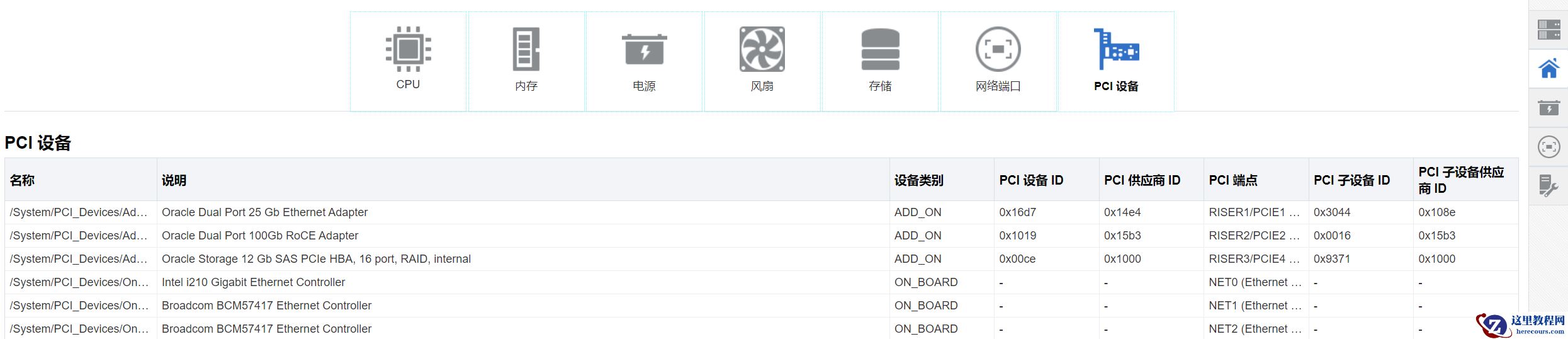Click subdevice vendor ID 0x108e
Viewport: 1568px width, 339px height.
[x=1436, y=212]
